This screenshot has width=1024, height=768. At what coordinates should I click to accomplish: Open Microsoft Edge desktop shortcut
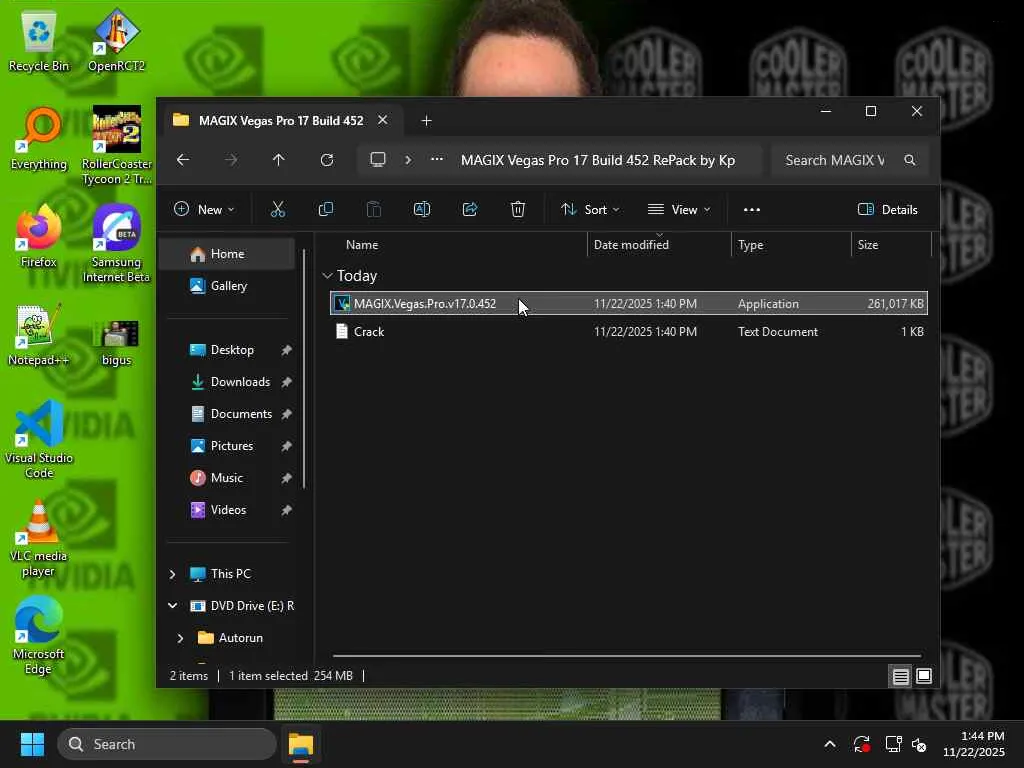pos(39,635)
